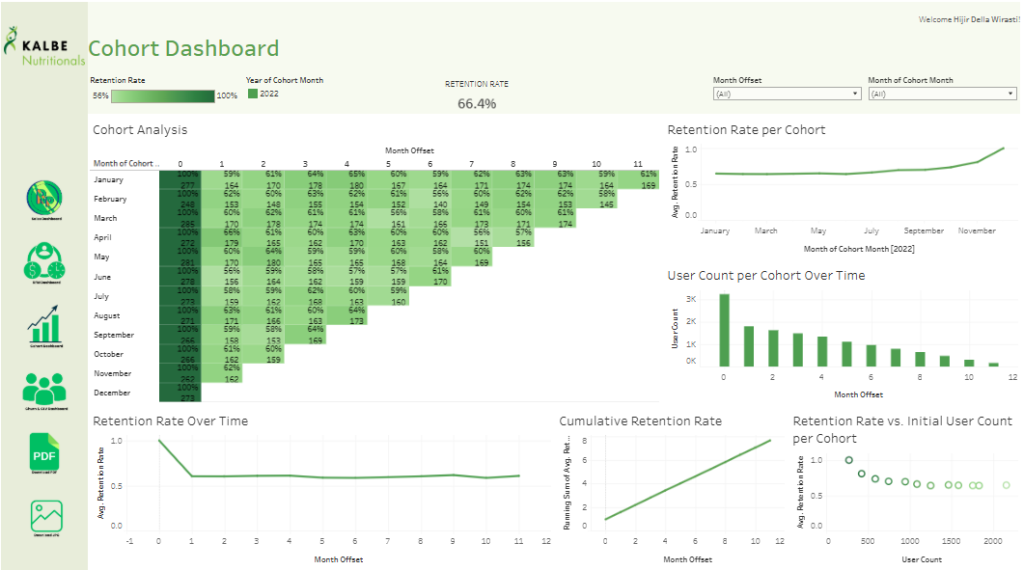Click the 66.4% retention rate figure
Image resolution: width=1024 pixels, height=570 pixels.
477,103
